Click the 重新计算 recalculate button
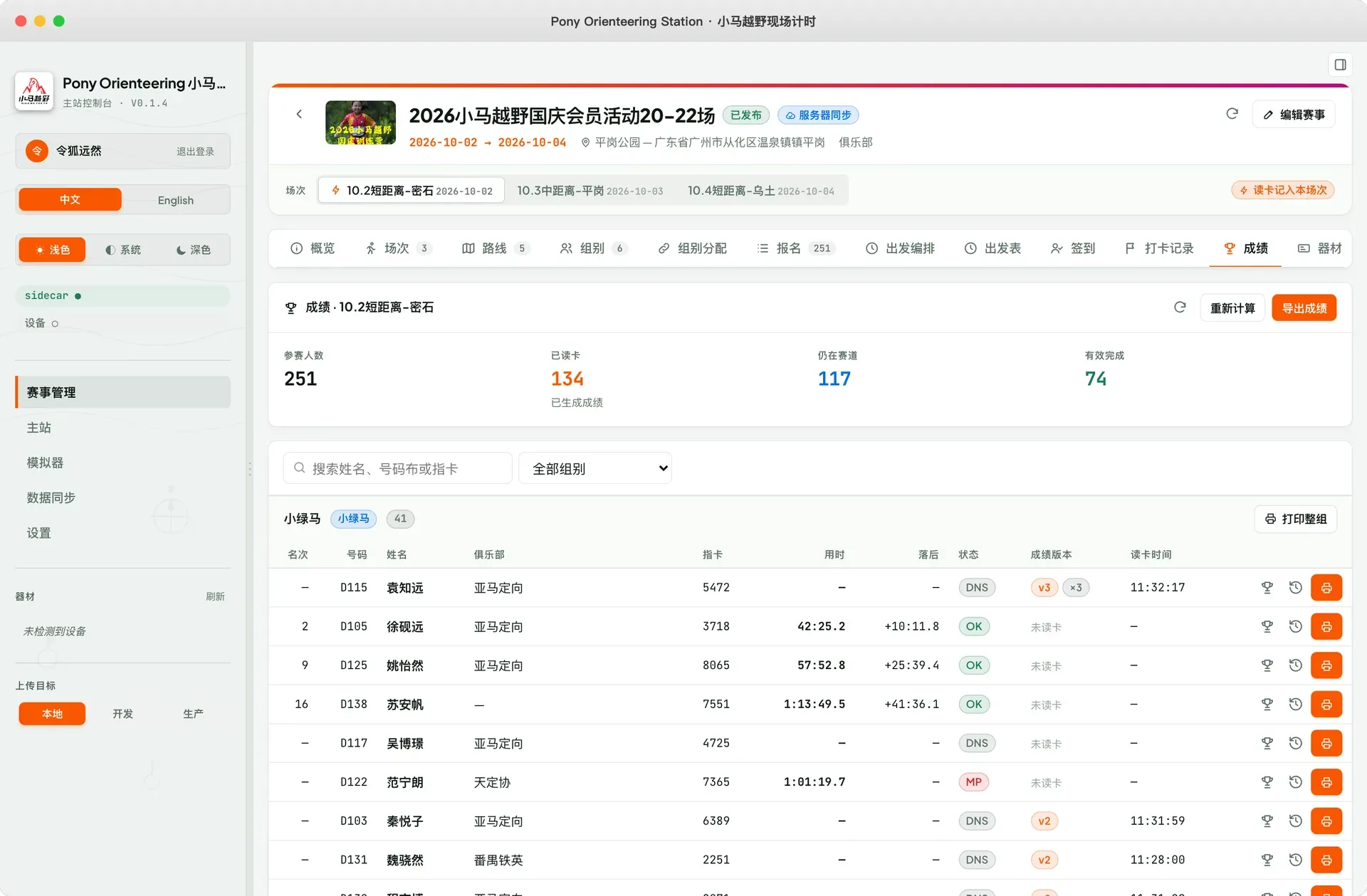Image resolution: width=1367 pixels, height=896 pixels. tap(1232, 308)
